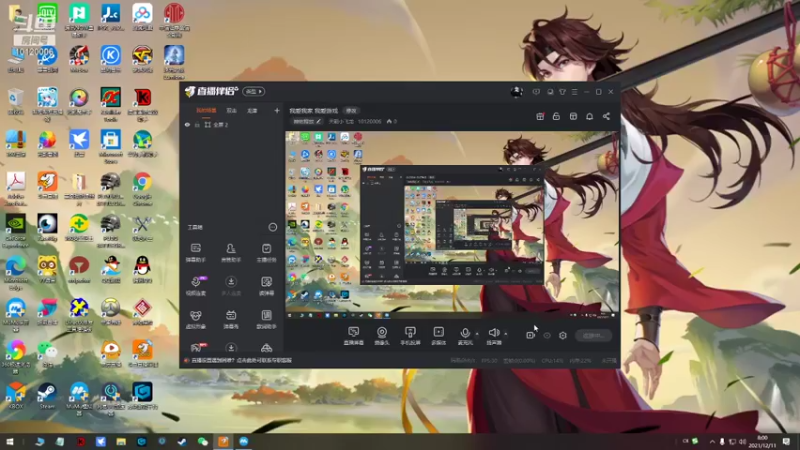
Task: Select the Steam desktop shortcut
Action: pyautogui.click(x=47, y=396)
